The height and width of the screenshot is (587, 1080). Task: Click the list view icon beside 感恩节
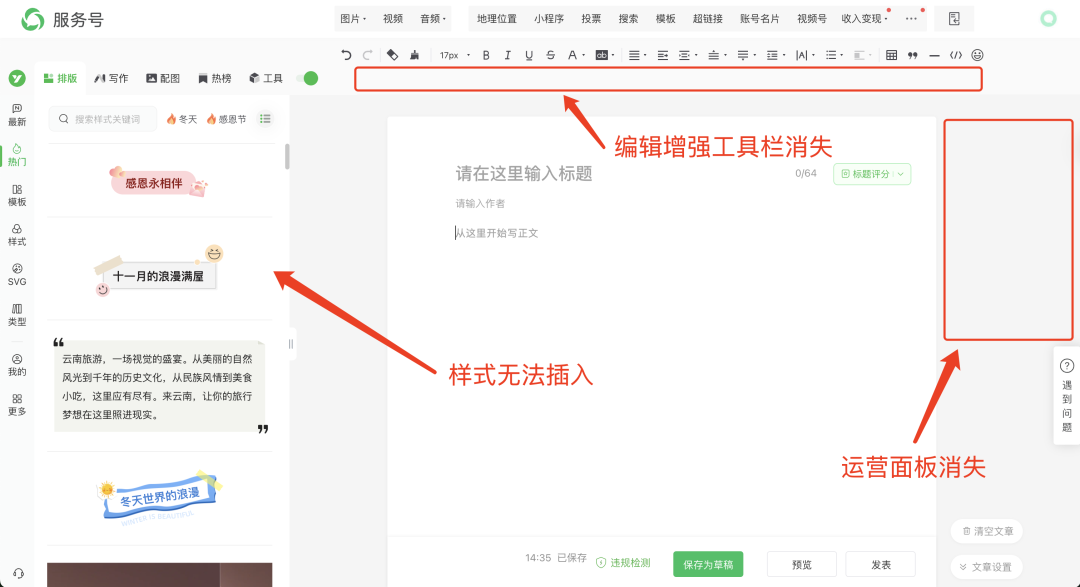265,119
